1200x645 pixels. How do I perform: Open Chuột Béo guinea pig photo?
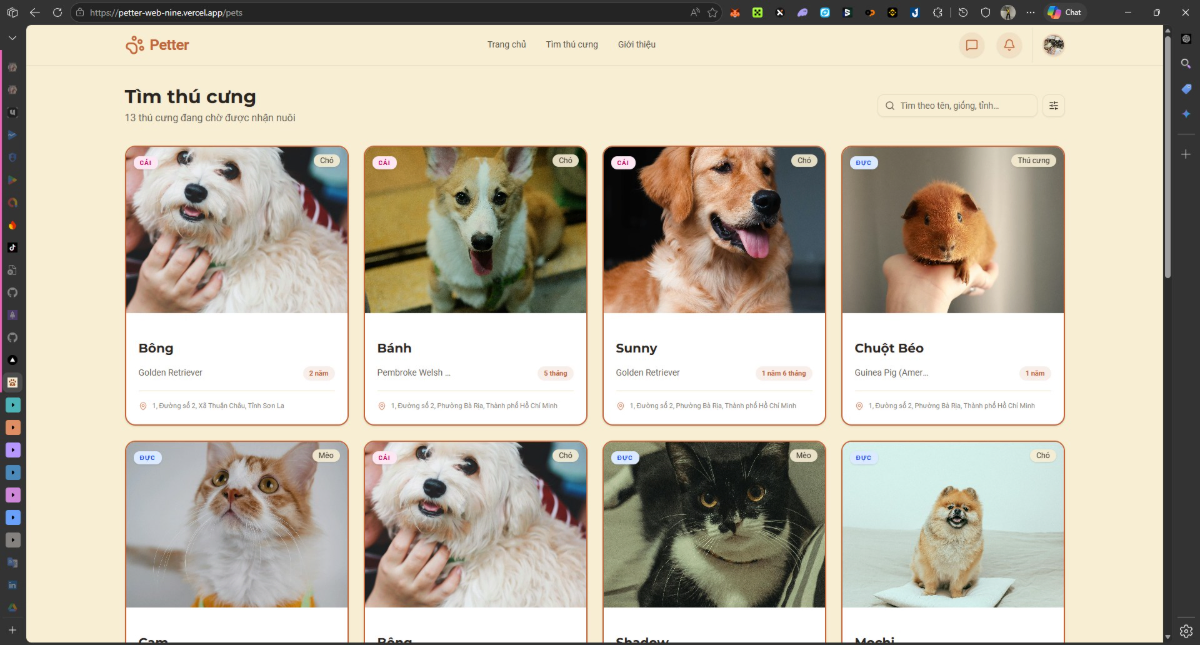pos(953,230)
